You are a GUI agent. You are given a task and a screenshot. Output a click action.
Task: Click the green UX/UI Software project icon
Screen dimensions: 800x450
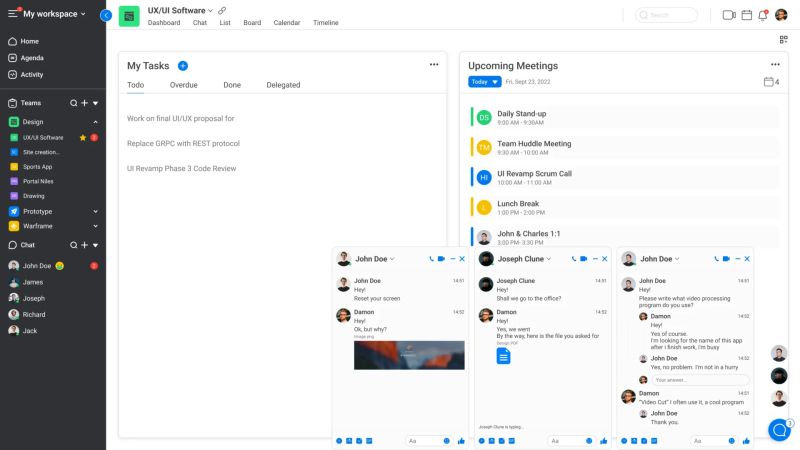pos(129,16)
